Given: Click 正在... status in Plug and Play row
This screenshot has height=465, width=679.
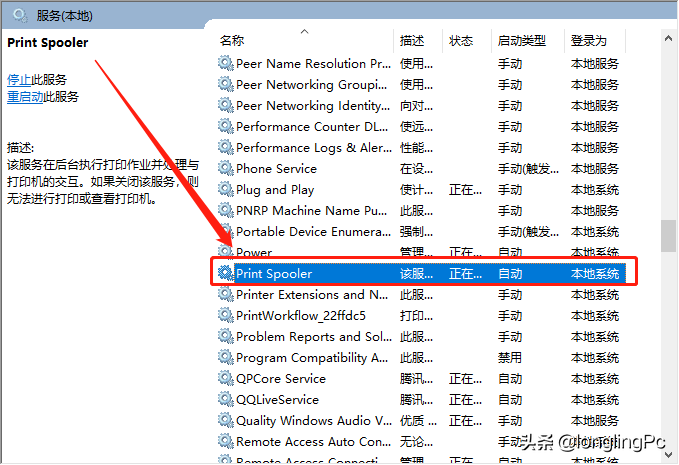Looking at the screenshot, I should (x=465, y=190).
